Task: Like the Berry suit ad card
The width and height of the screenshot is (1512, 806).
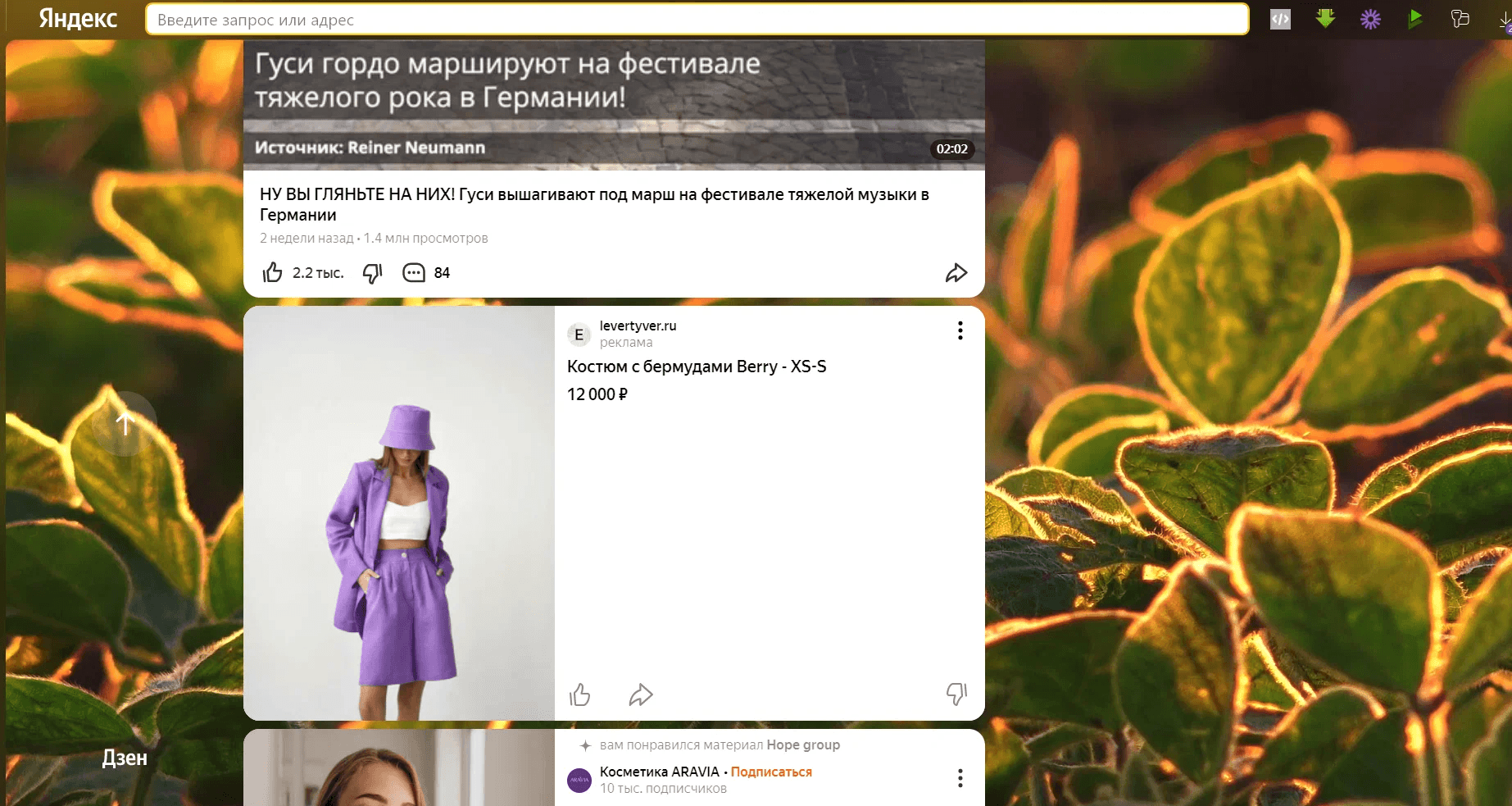Action: click(580, 694)
